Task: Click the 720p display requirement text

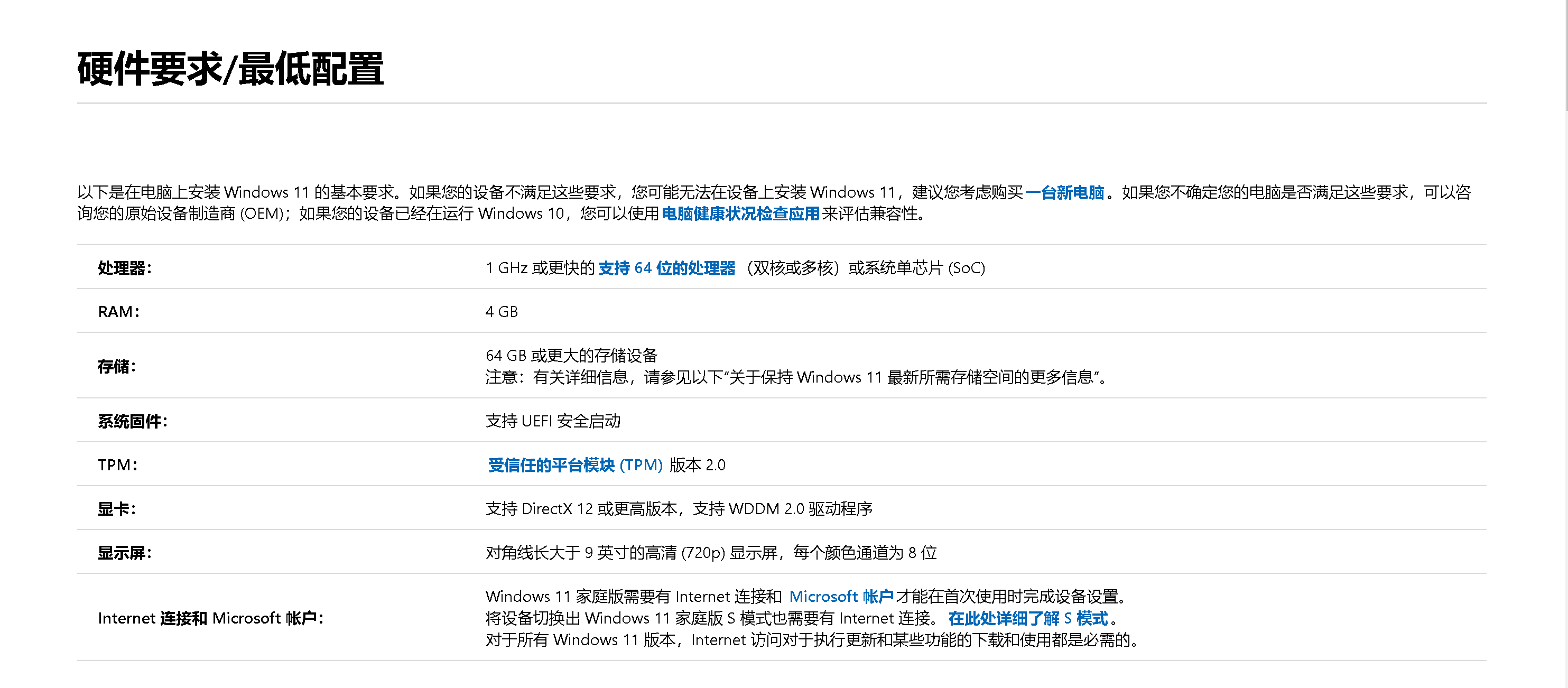Action: (711, 552)
